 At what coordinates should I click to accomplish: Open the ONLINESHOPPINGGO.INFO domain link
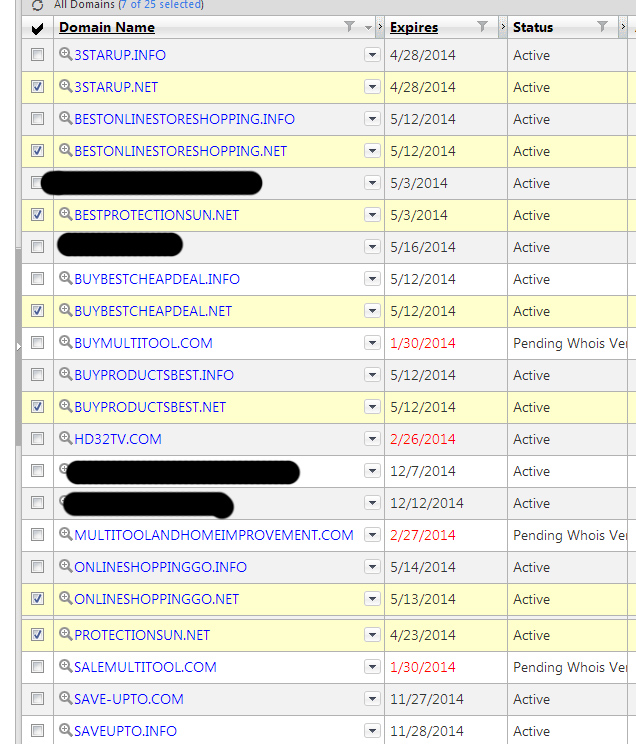(x=160, y=567)
